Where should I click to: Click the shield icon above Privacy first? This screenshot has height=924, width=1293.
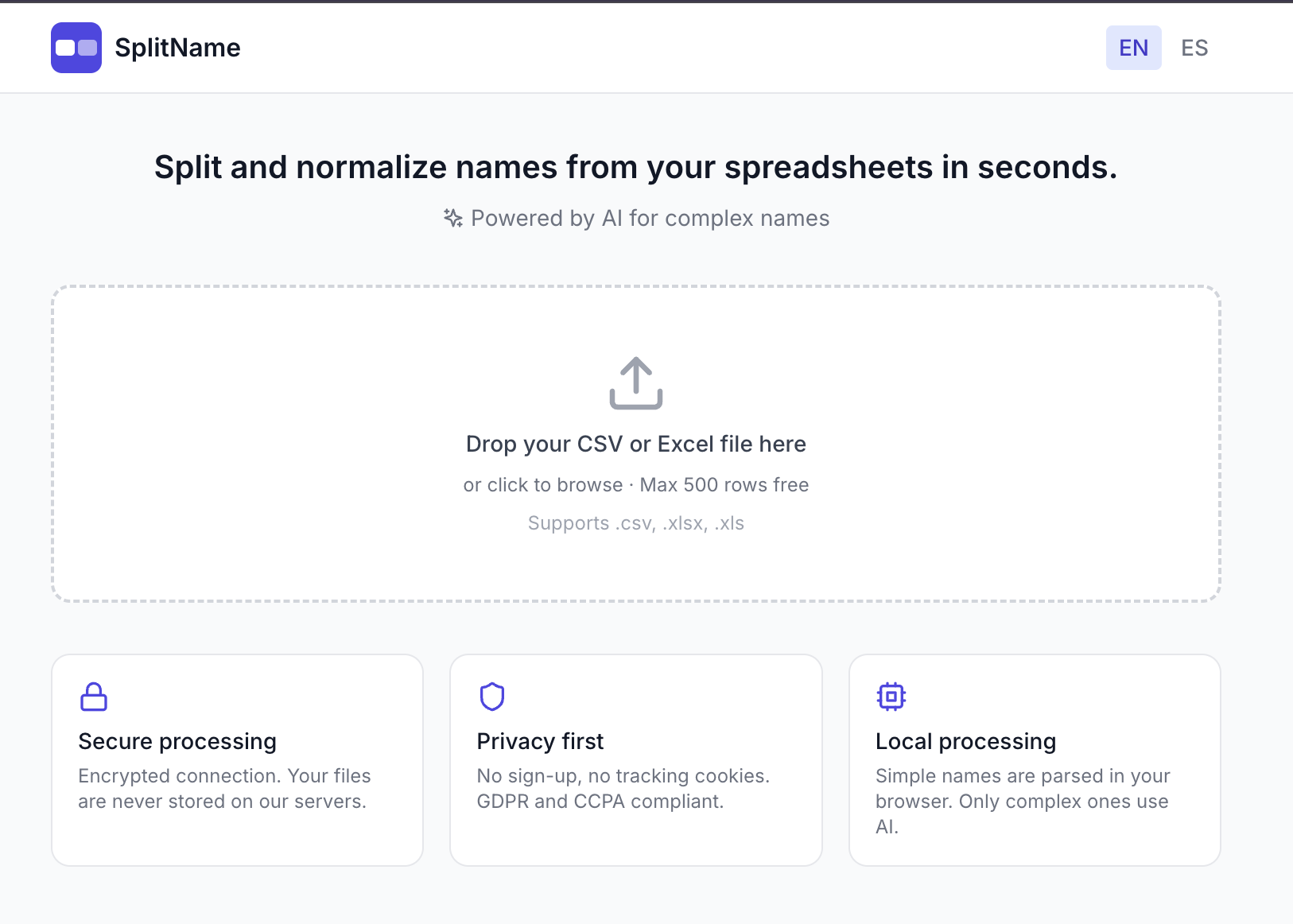492,696
